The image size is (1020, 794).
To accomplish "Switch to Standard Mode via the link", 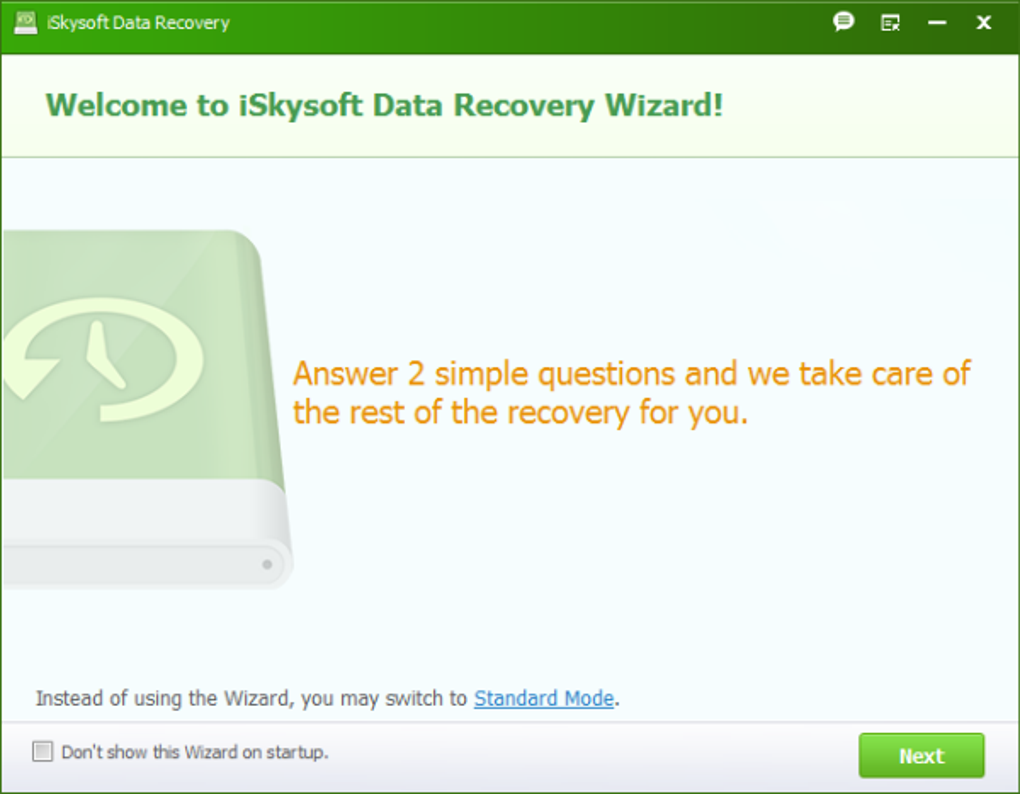I will 544,698.
